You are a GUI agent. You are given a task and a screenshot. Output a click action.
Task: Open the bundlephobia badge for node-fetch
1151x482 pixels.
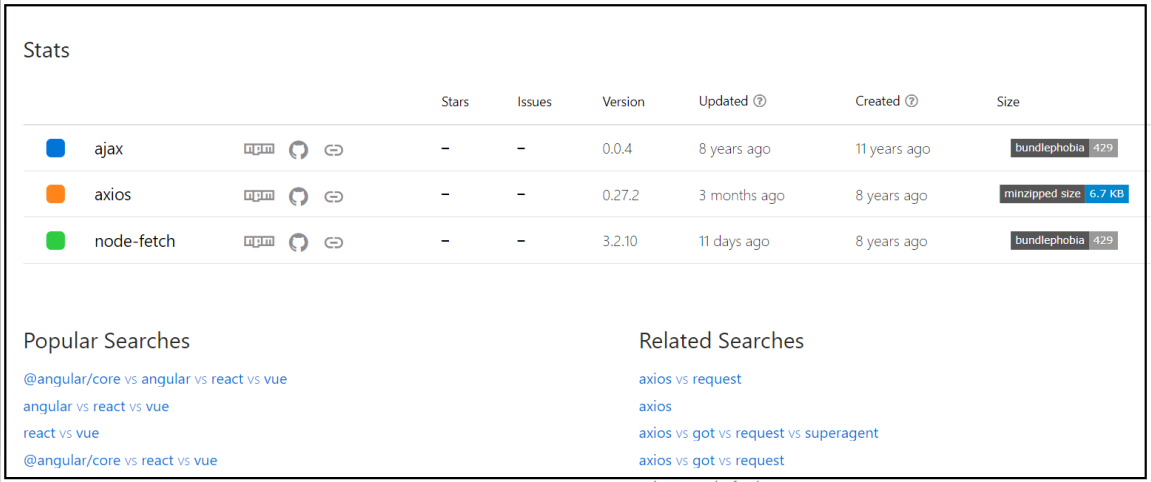(x=1064, y=240)
